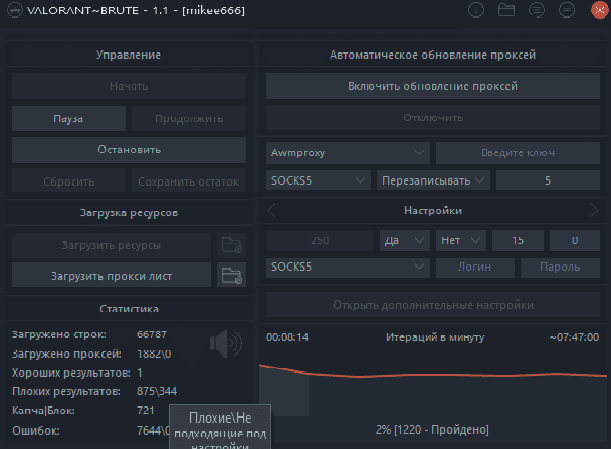611x449 pixels.
Task: Click the Логин input field
Action: (475, 267)
